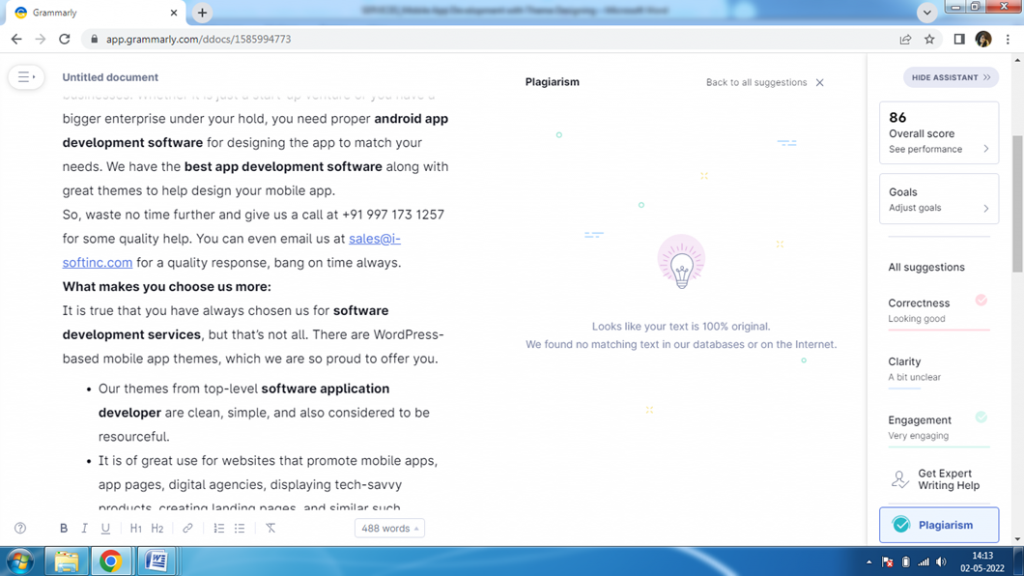
Task: Bookmark this page with the star icon
Action: click(929, 39)
